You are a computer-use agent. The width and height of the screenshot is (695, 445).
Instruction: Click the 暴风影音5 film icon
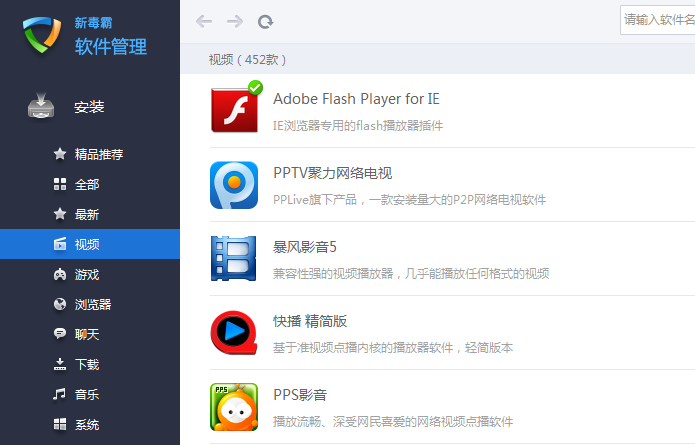(234, 258)
